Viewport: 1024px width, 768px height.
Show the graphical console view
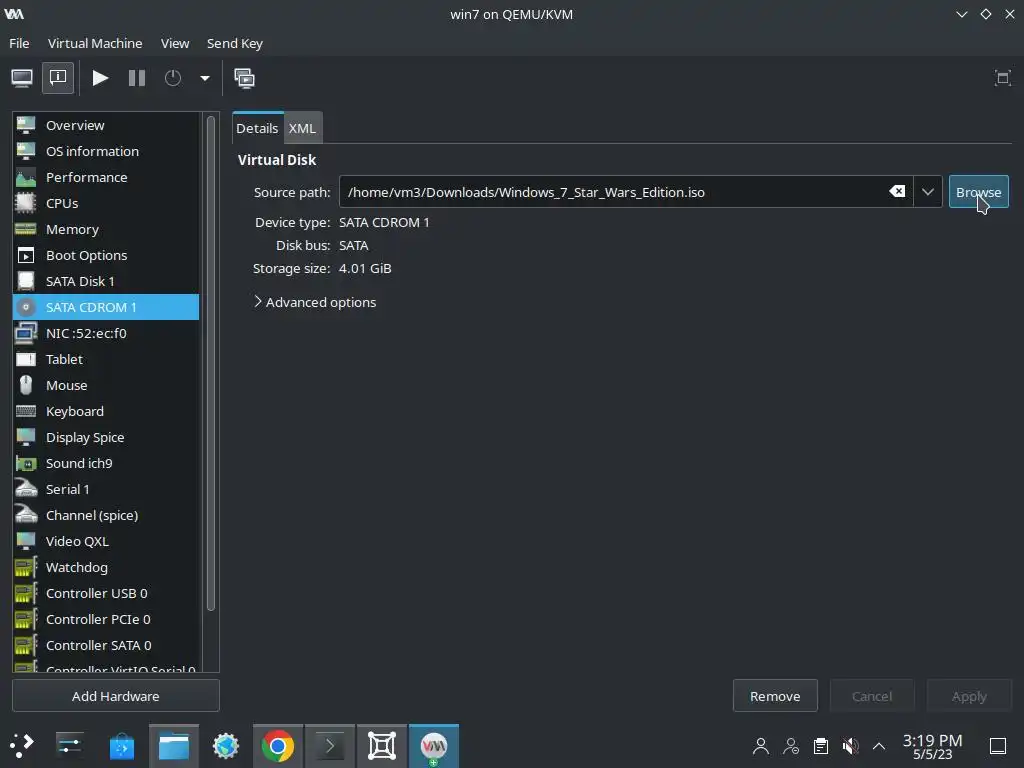pyautogui.click(x=22, y=78)
